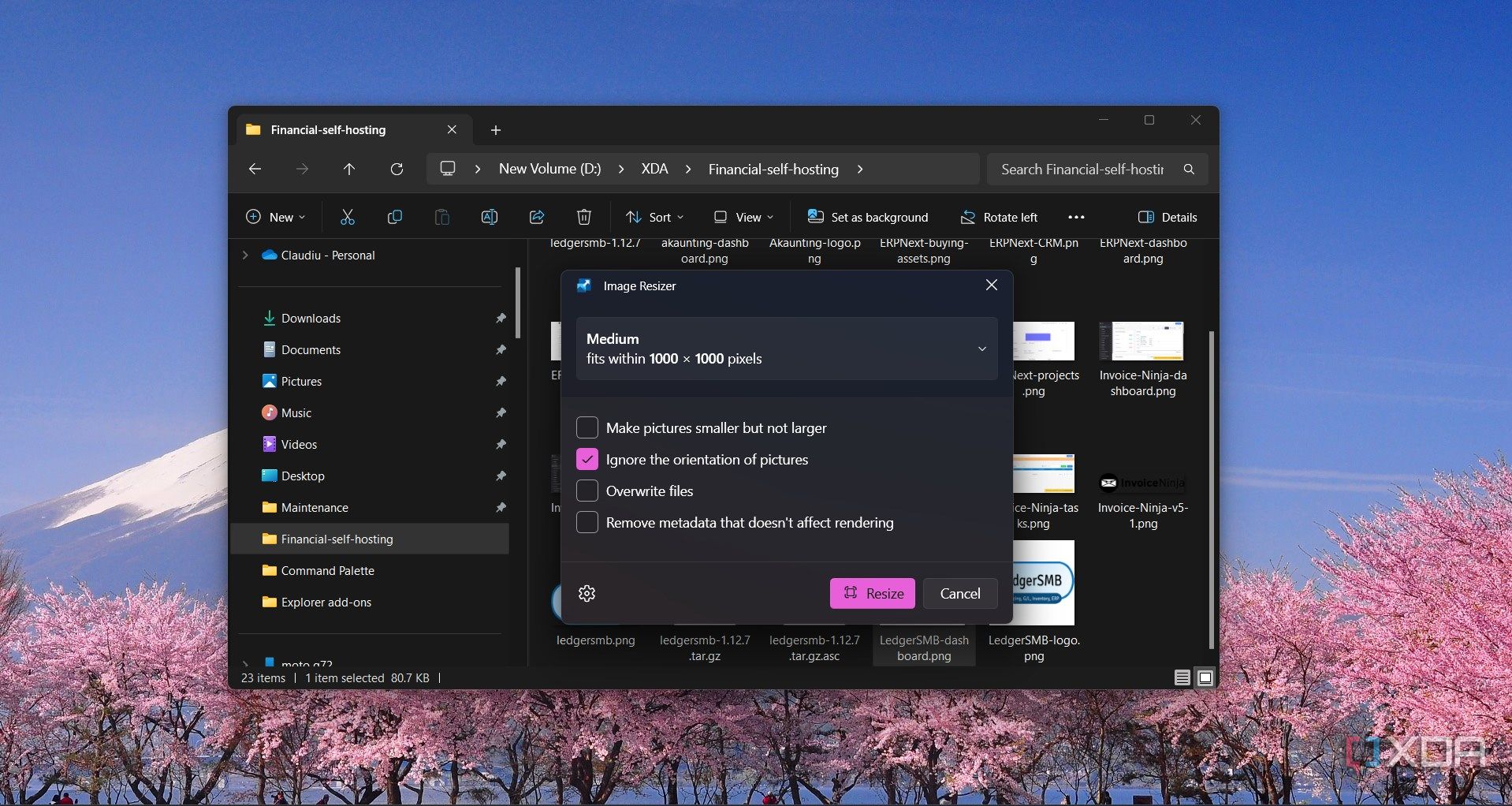Open the Sort dropdown menu
This screenshot has width=1512, height=806.
point(655,217)
